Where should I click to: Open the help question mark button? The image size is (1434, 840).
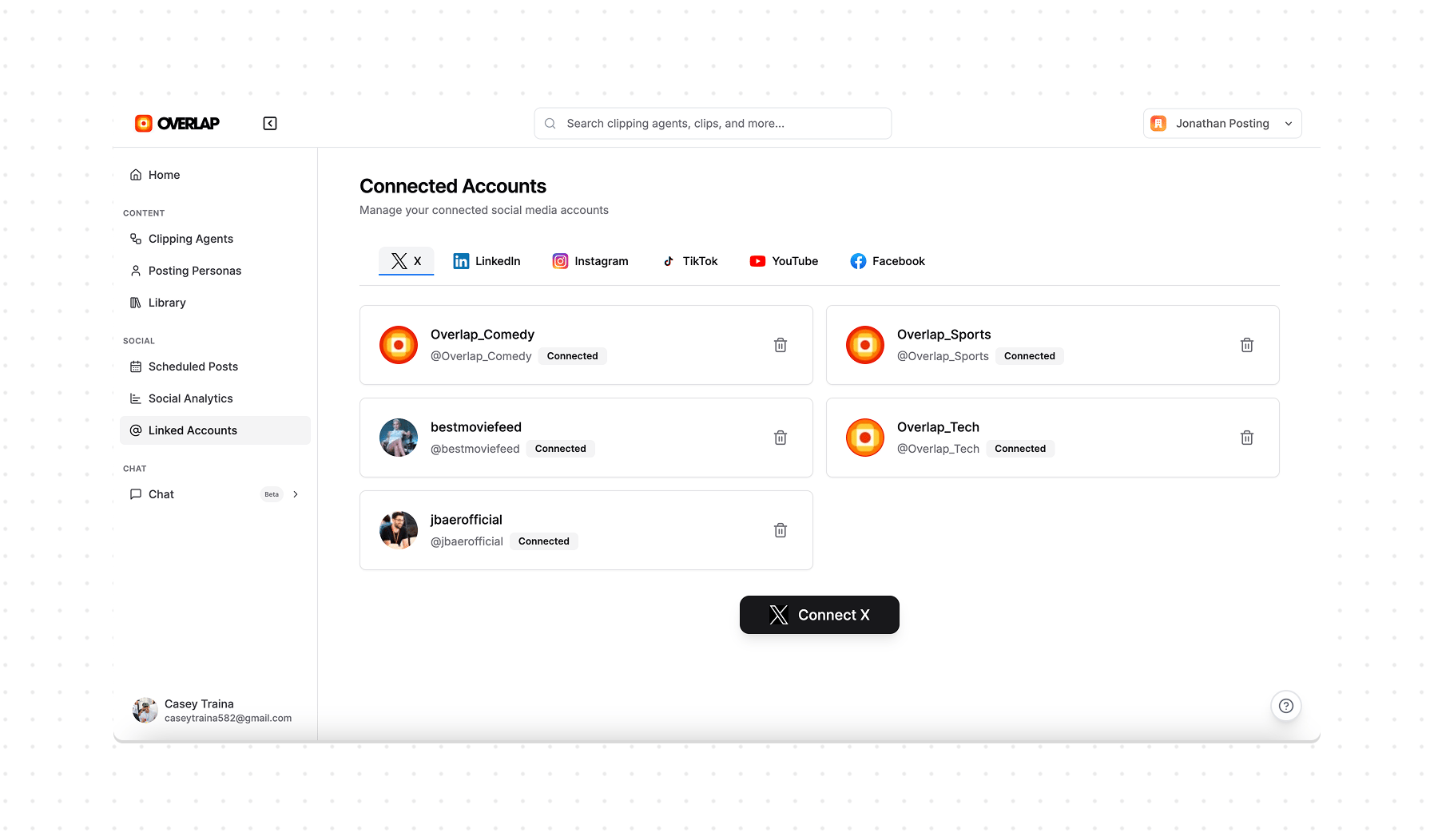pos(1286,706)
